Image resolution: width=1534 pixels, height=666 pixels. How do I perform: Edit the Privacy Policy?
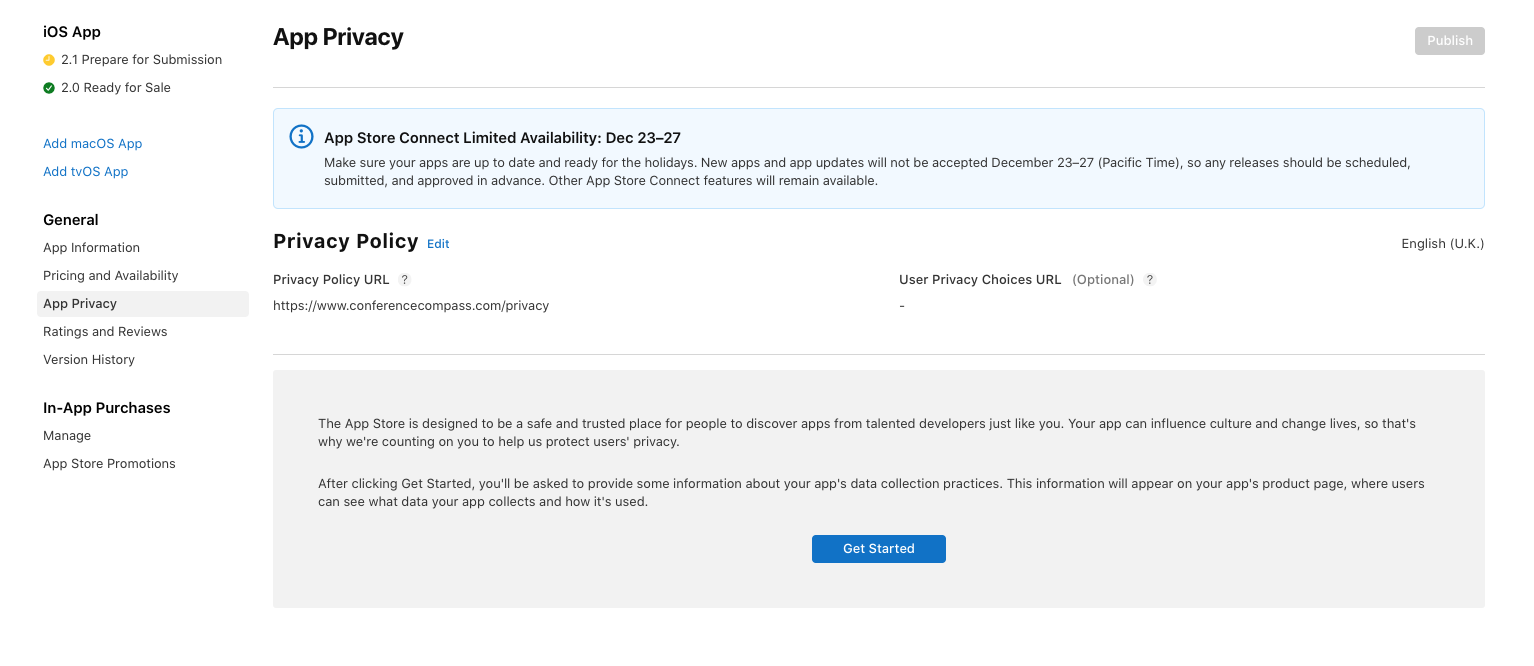pos(438,244)
